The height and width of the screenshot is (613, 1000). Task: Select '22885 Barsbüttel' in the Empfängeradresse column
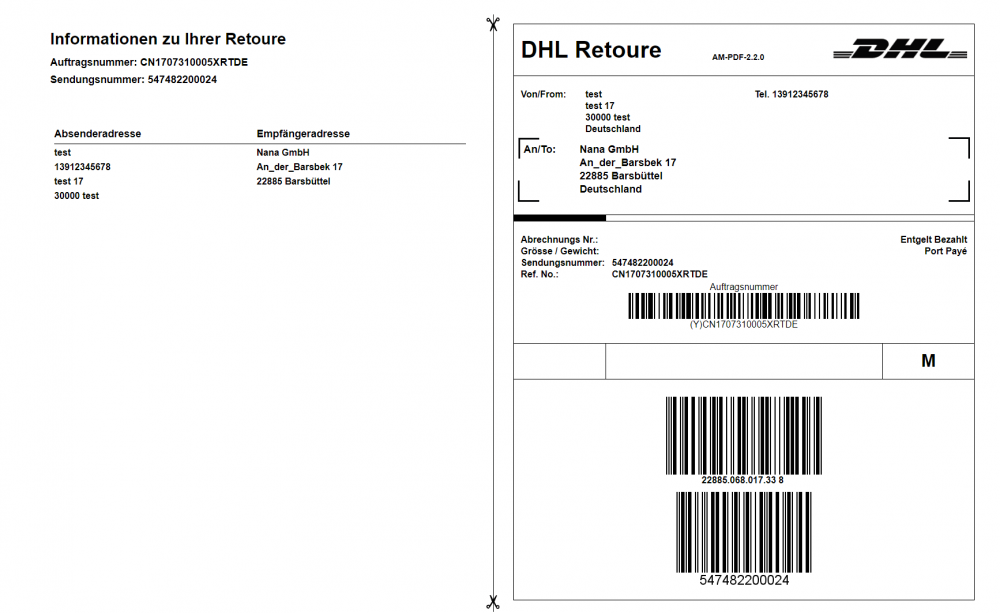(x=293, y=181)
